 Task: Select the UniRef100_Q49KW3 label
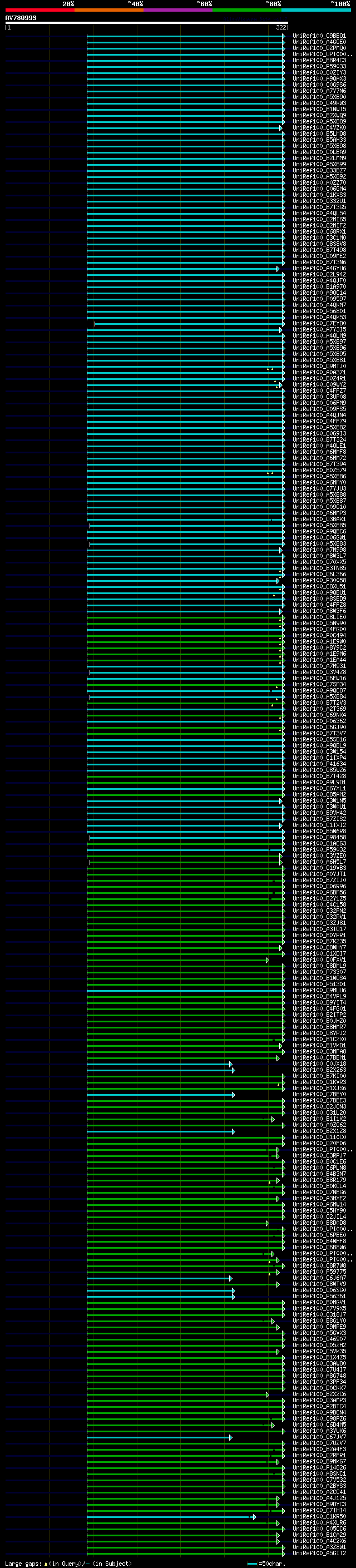[x=319, y=103]
